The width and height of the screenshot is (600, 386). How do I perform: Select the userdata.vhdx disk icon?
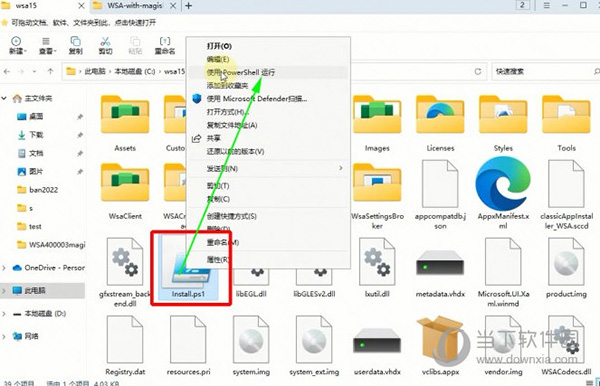pos(377,340)
